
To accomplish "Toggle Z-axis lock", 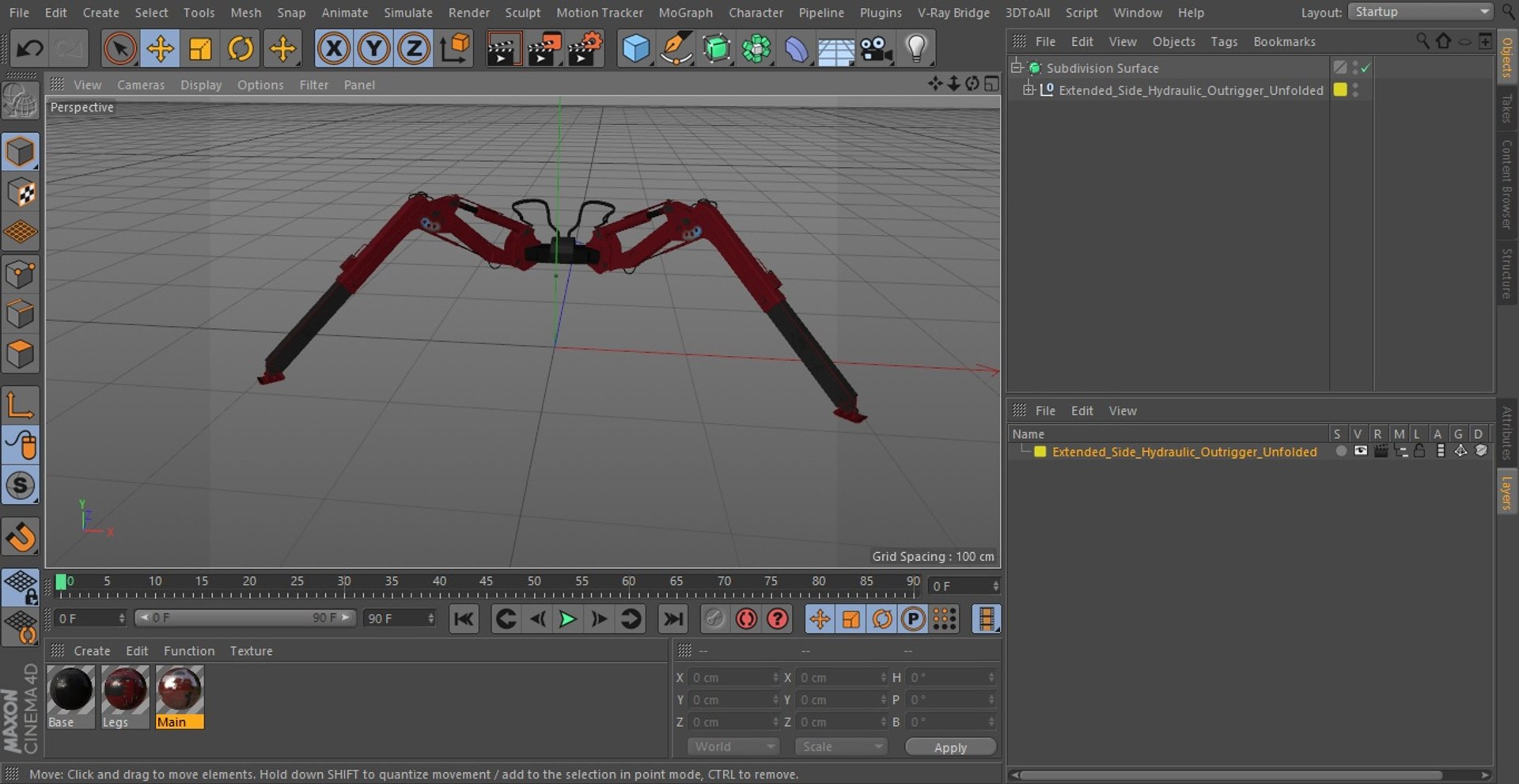I will click(413, 49).
